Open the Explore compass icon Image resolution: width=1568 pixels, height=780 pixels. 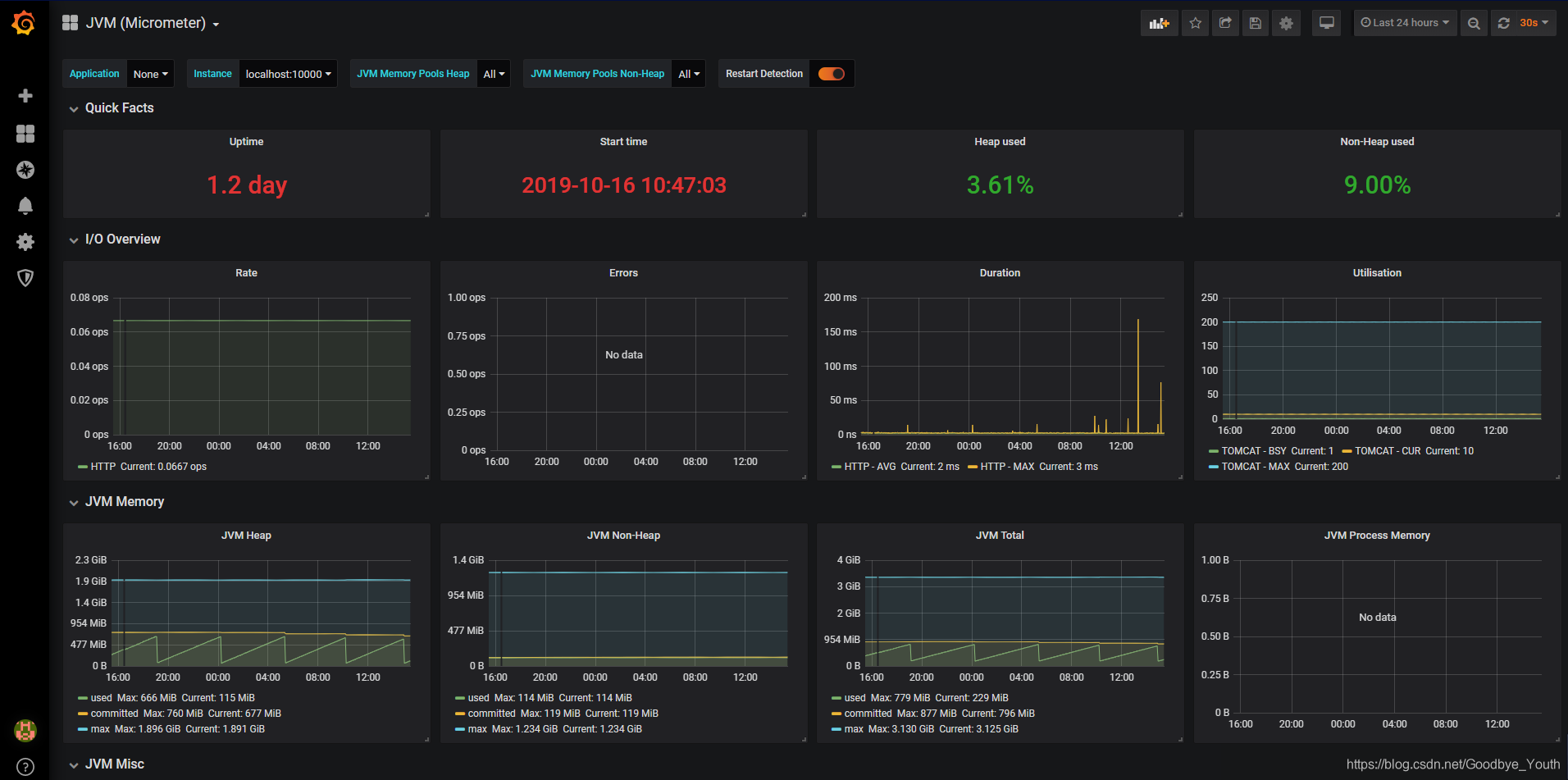(25, 170)
